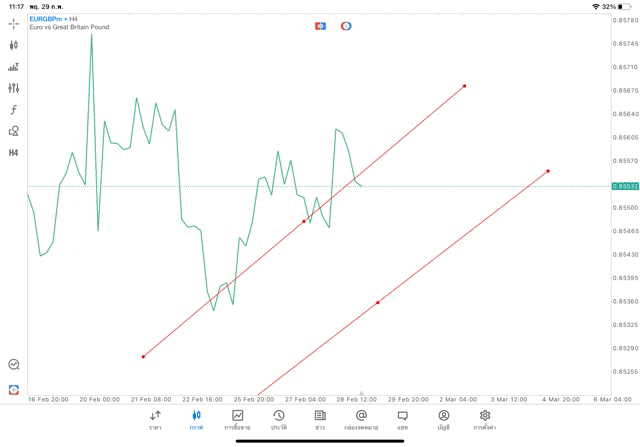
Task: Open the drawing objects shapes tool
Action: (14, 131)
